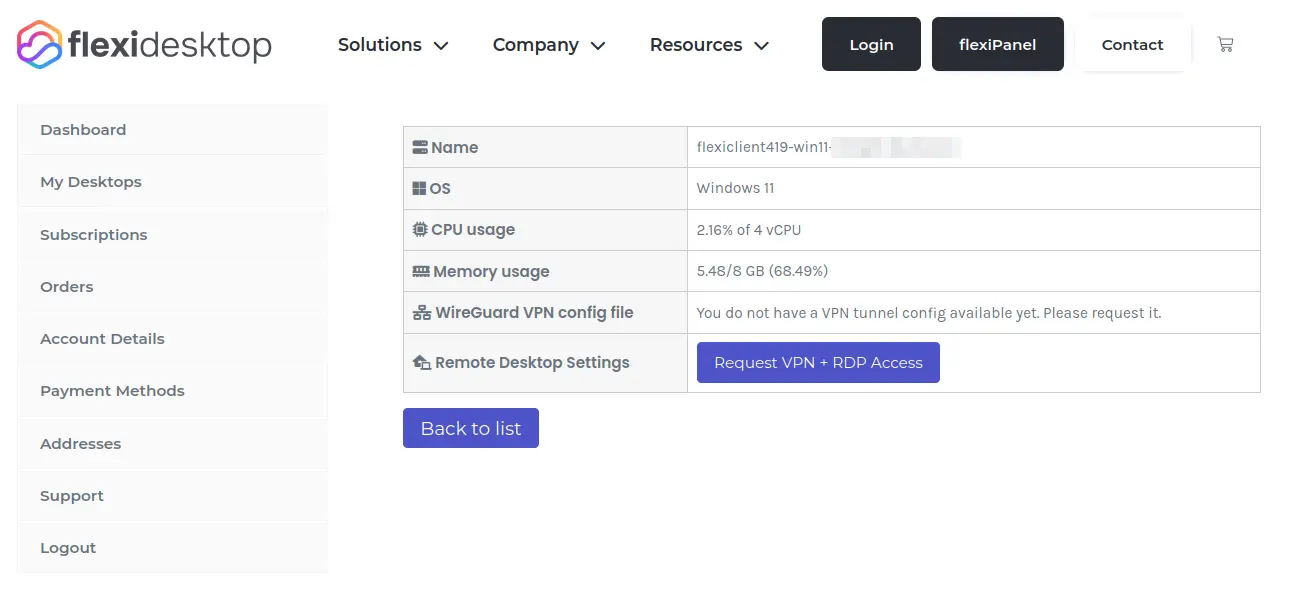Click the memory icon beside Memory usage
This screenshot has width=1303, height=606.
pos(421,271)
